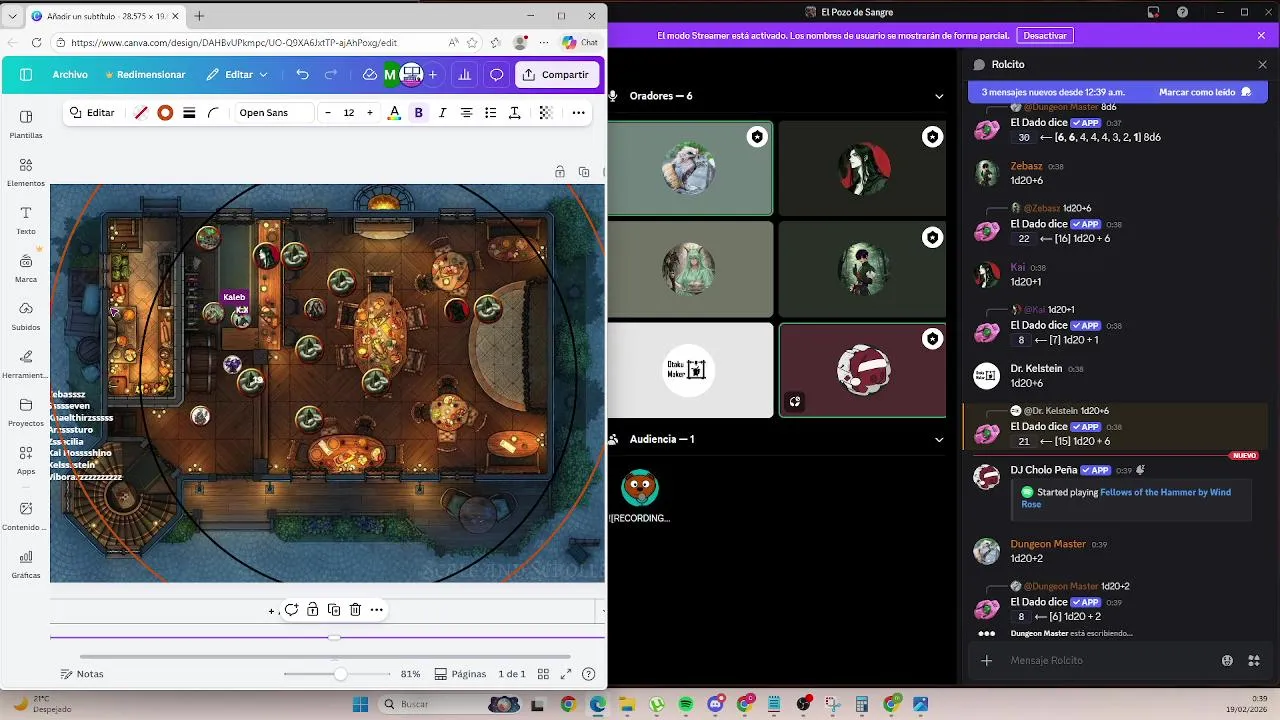1280x720 pixels.
Task: Open text color picker icon
Action: tap(394, 113)
